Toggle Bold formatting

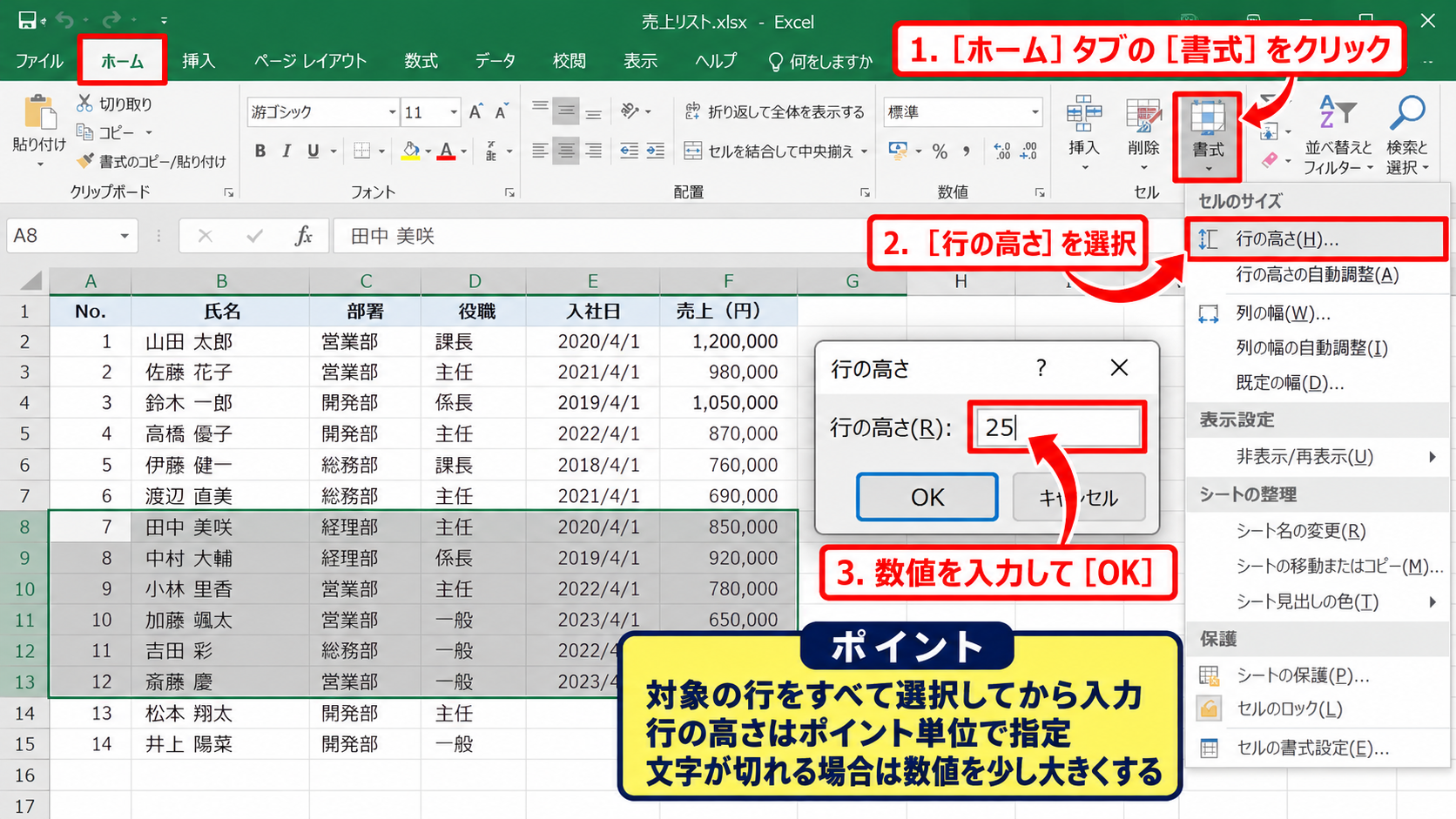point(260,151)
